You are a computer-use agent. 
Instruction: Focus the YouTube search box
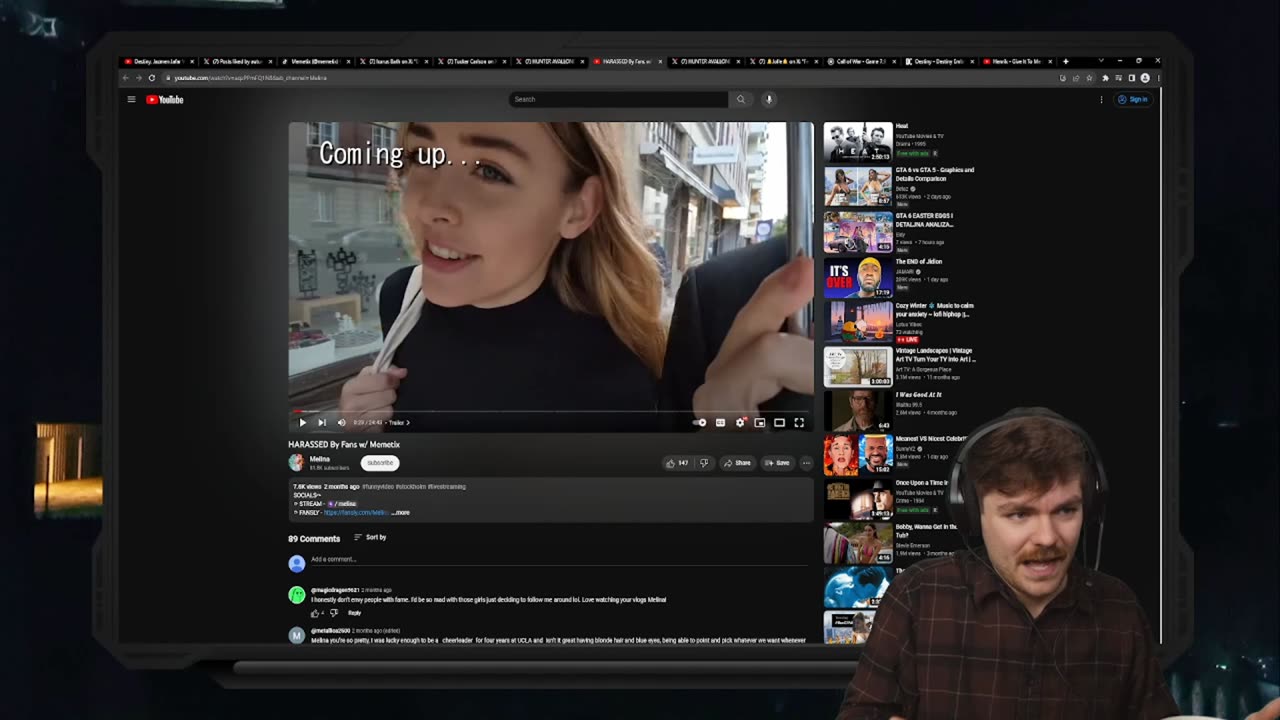pyautogui.click(x=618, y=99)
